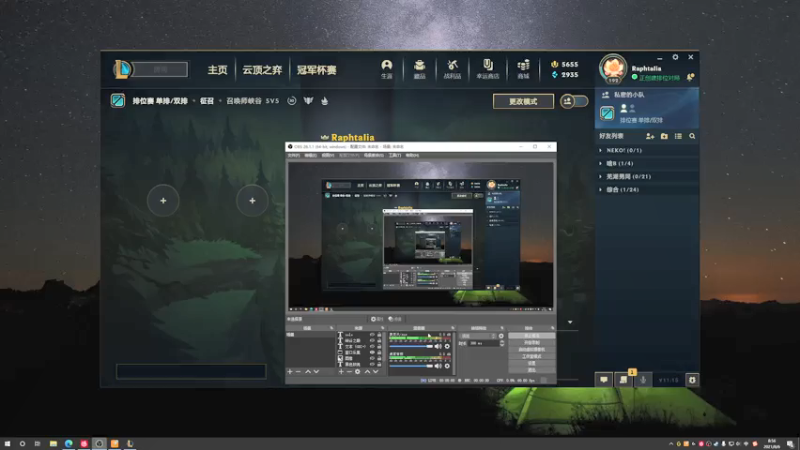Click the first mixer channel volume slider

[411, 346]
